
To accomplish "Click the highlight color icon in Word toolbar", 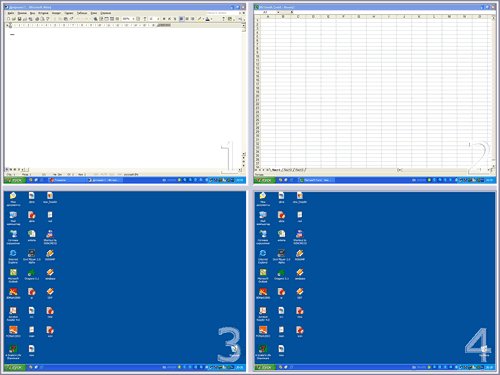I will tap(199, 19).
